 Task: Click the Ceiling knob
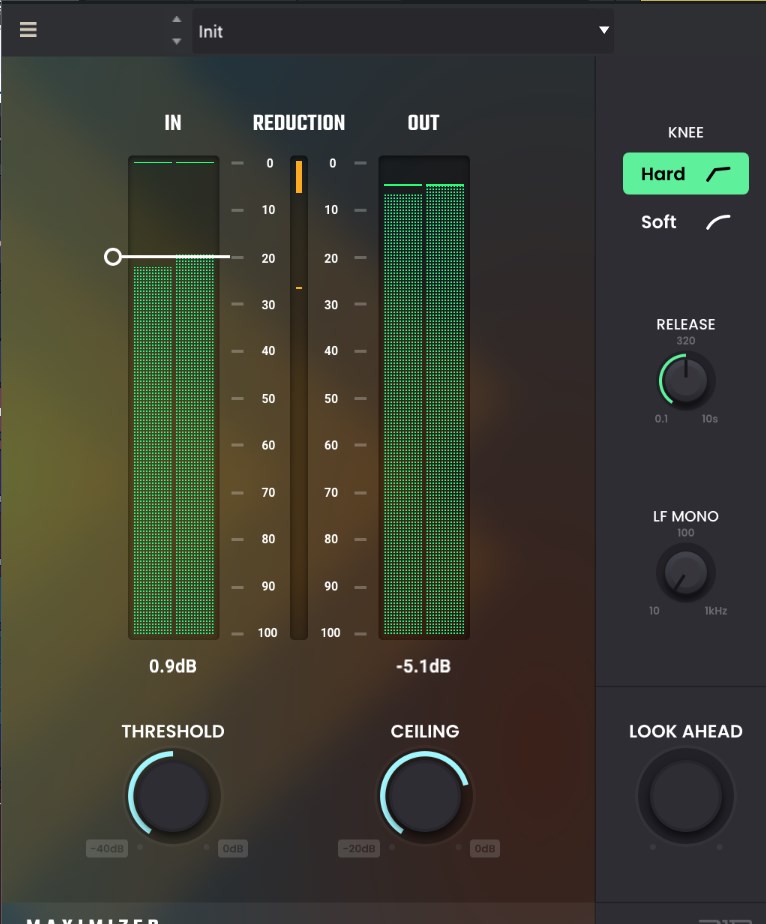pos(425,796)
